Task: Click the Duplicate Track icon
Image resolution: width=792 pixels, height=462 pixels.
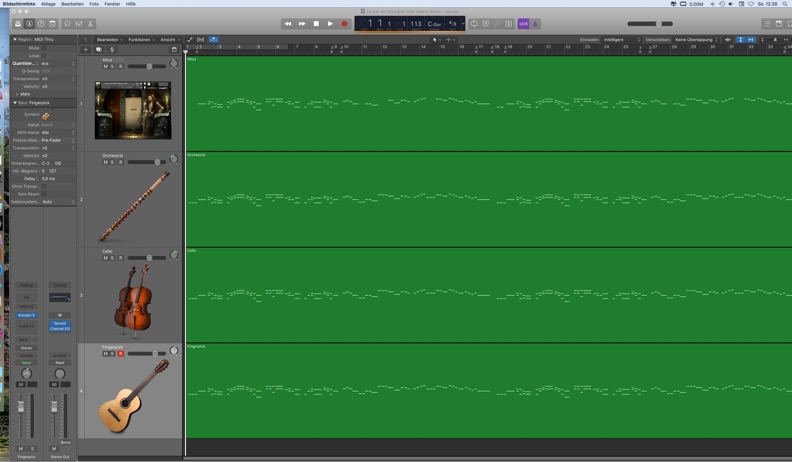Action: 98,49
